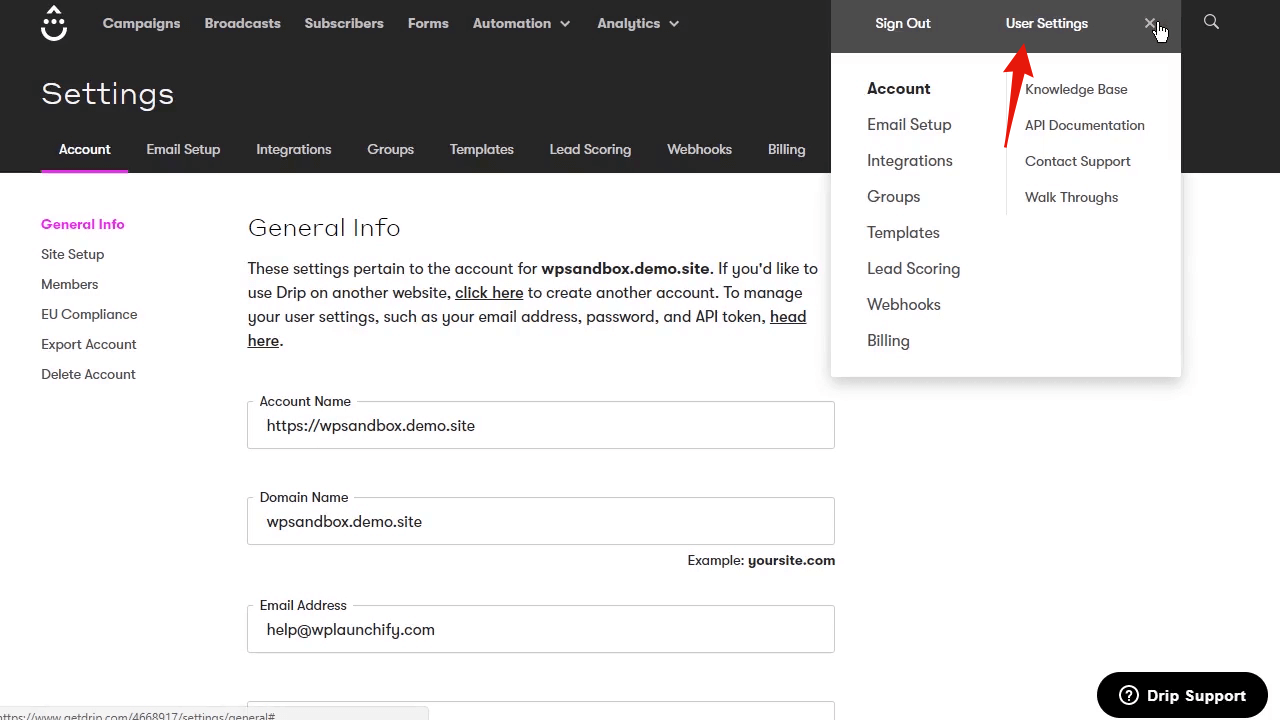Click the Account Name input field
The image size is (1280, 720).
[x=540, y=425]
